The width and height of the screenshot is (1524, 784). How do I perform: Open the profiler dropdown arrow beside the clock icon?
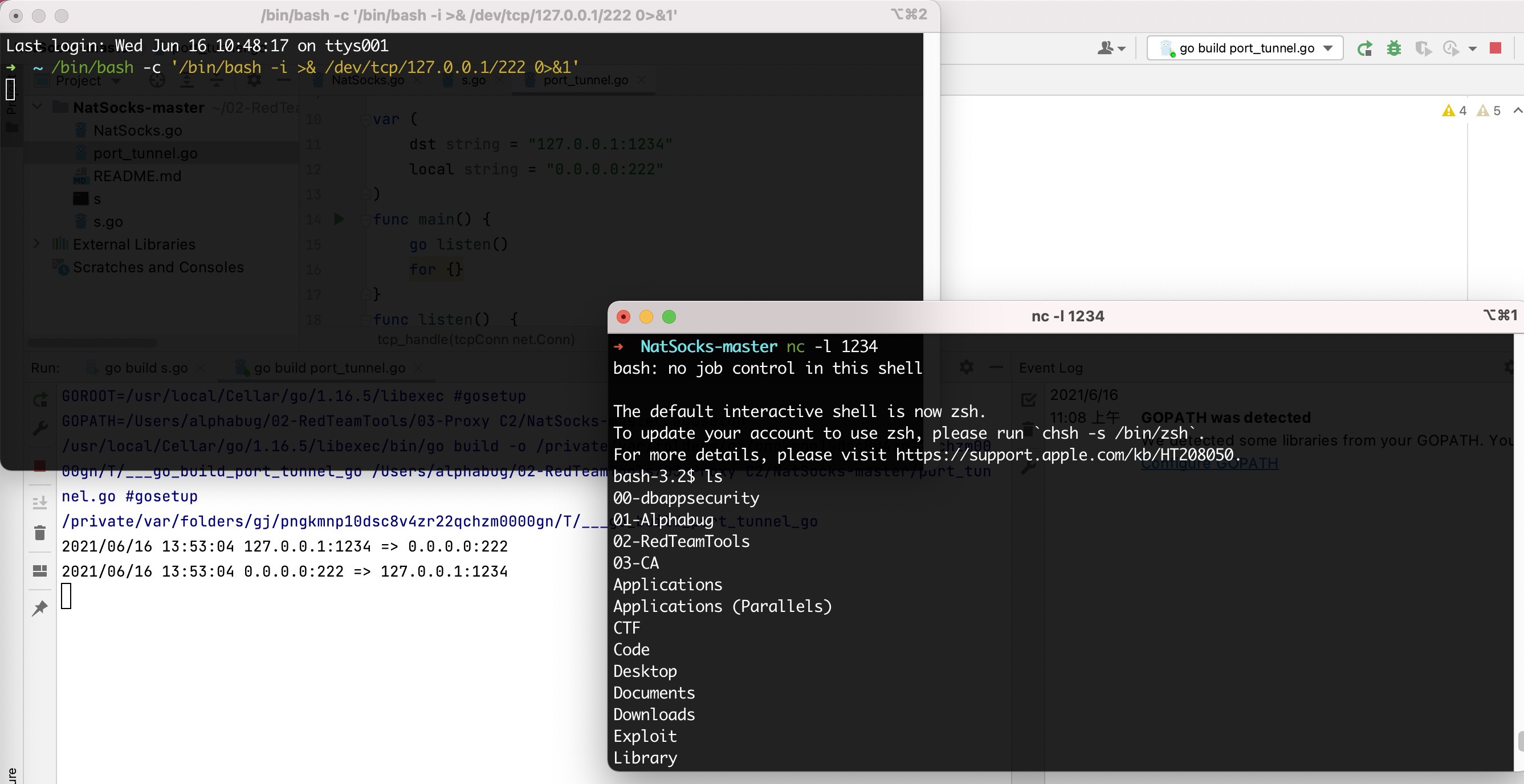(x=1473, y=48)
